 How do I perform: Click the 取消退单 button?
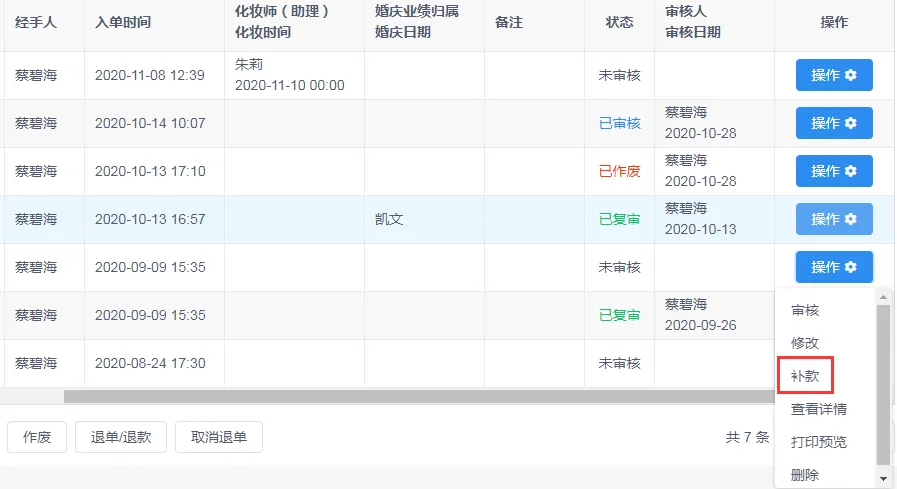point(219,437)
